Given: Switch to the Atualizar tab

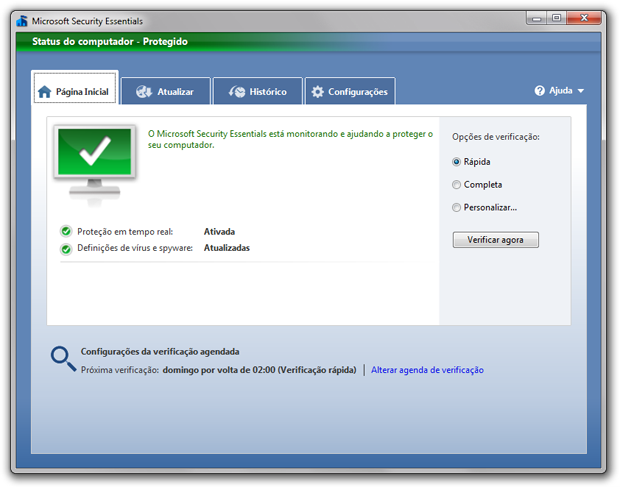Looking at the screenshot, I should [x=166, y=91].
